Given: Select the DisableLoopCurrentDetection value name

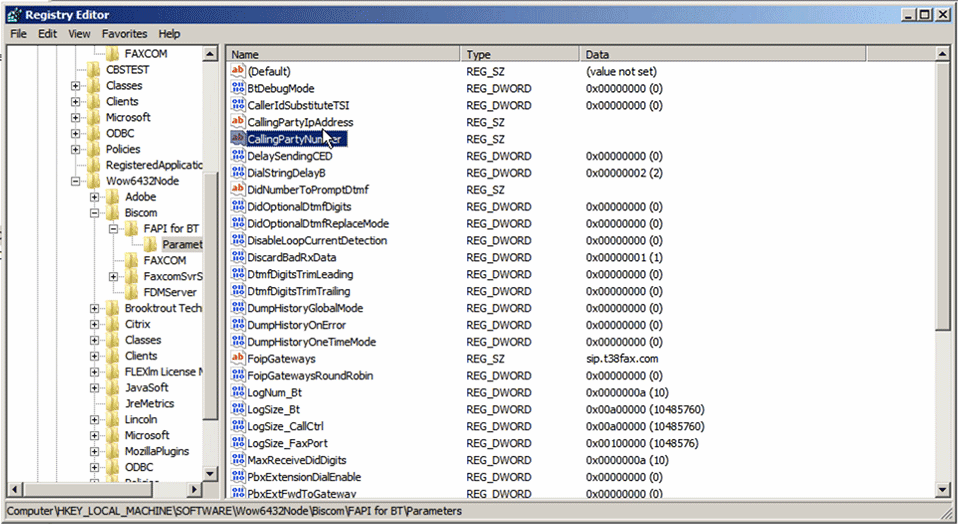Looking at the screenshot, I should pyautogui.click(x=317, y=241).
